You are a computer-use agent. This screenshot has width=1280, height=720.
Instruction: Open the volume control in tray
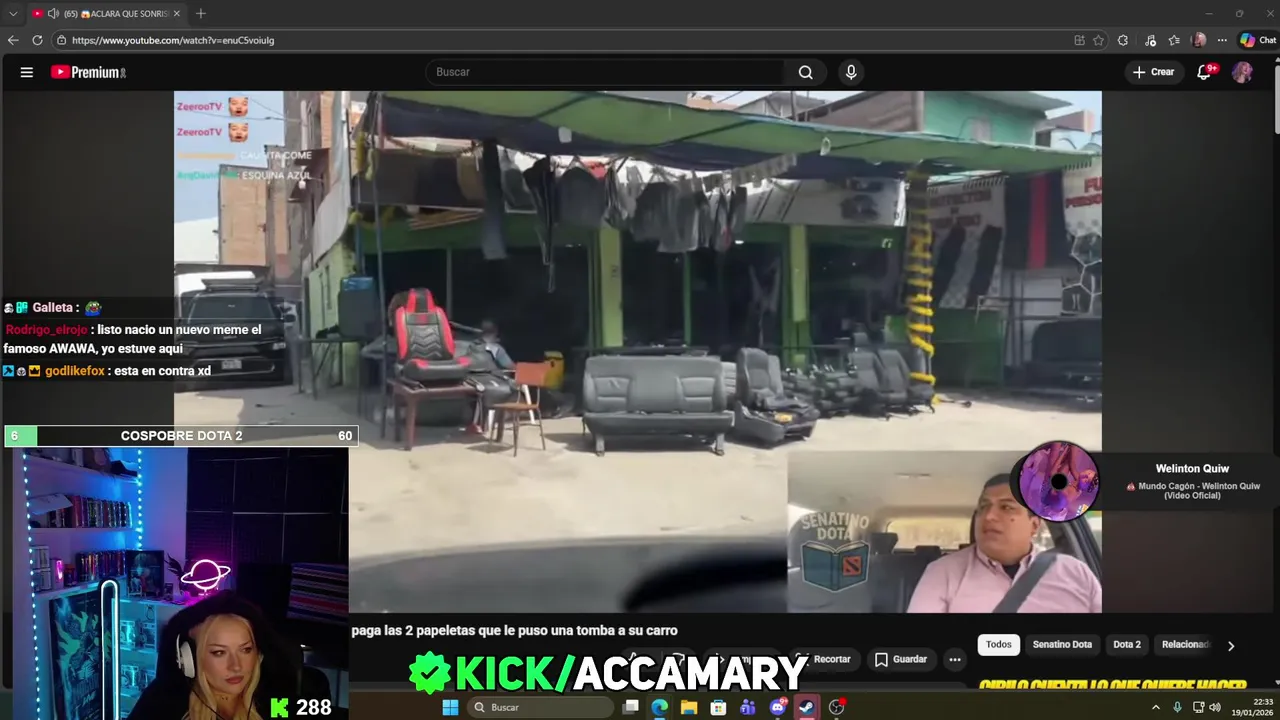[1215, 707]
